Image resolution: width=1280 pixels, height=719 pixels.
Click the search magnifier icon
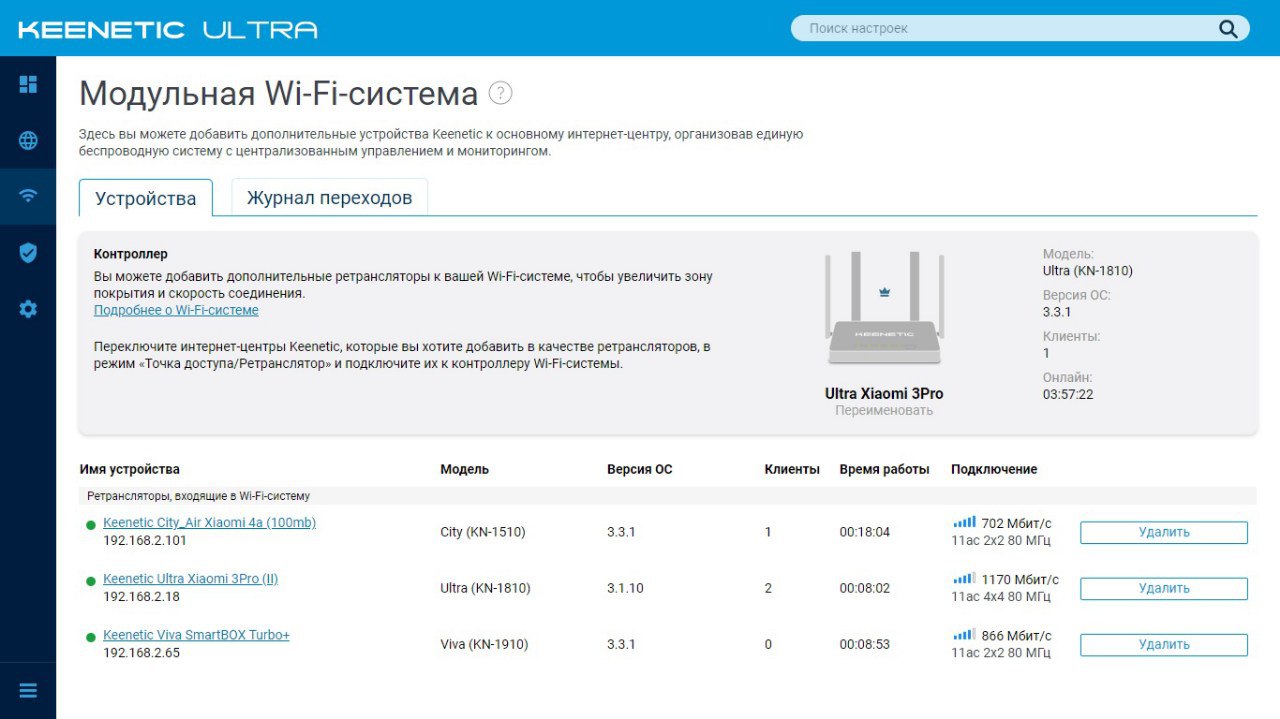tap(1228, 29)
